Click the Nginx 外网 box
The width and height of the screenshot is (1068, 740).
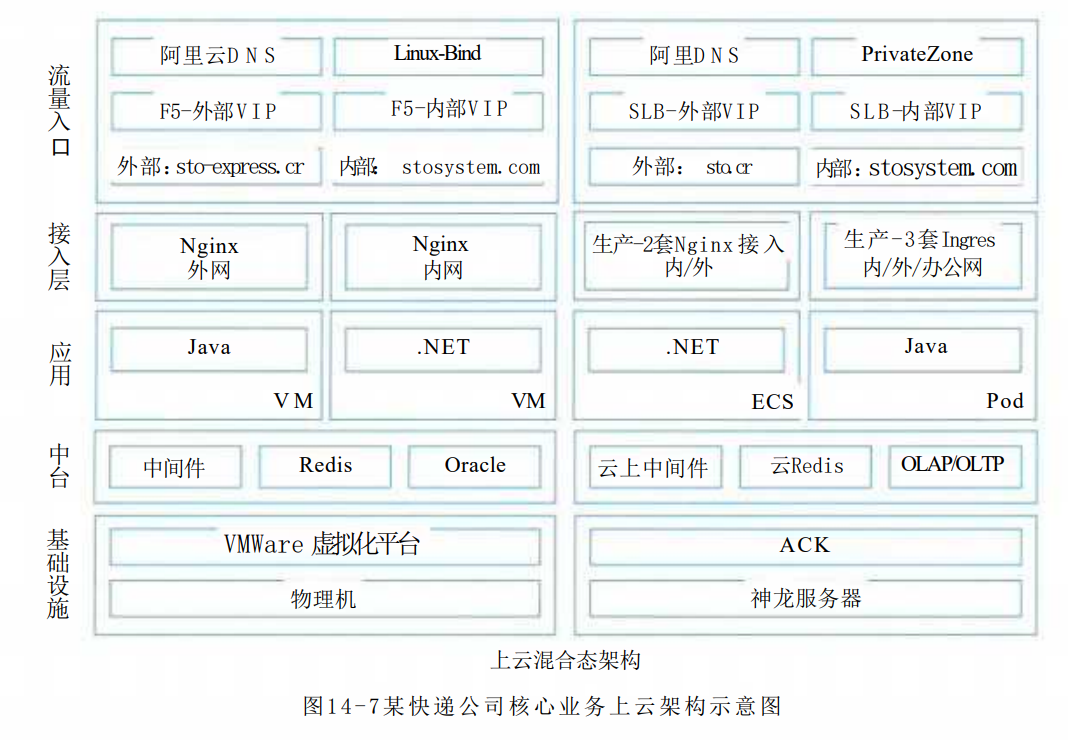[209, 258]
